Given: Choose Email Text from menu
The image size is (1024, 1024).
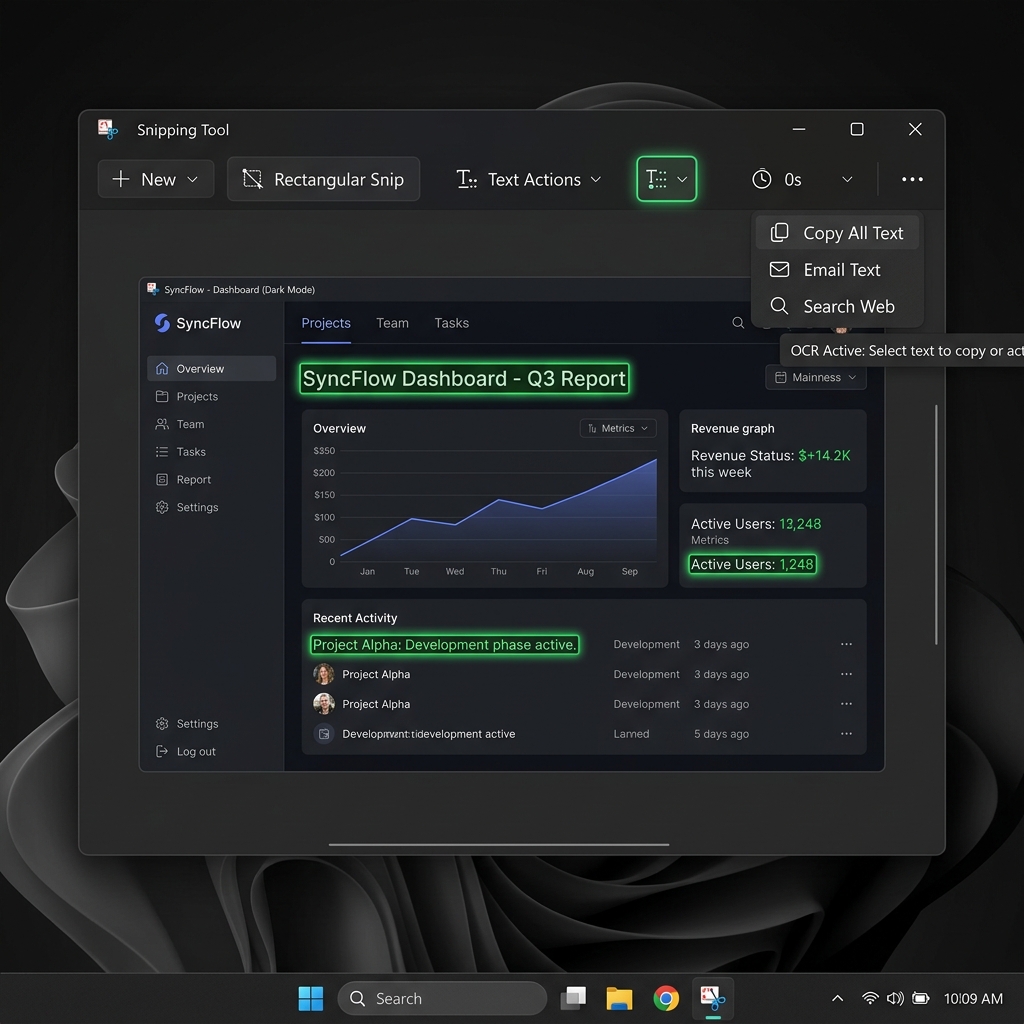Looking at the screenshot, I should tap(837, 270).
